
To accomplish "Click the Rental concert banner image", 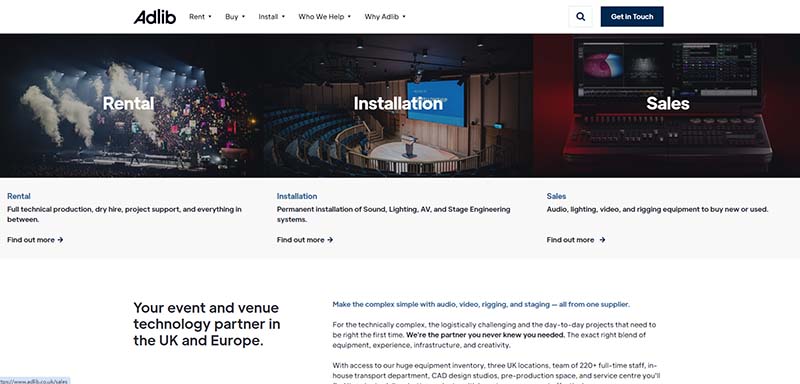I will [133, 106].
